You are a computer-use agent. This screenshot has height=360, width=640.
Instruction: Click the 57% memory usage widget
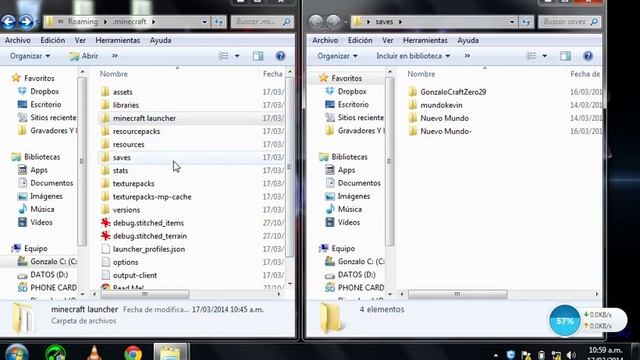[x=564, y=321]
